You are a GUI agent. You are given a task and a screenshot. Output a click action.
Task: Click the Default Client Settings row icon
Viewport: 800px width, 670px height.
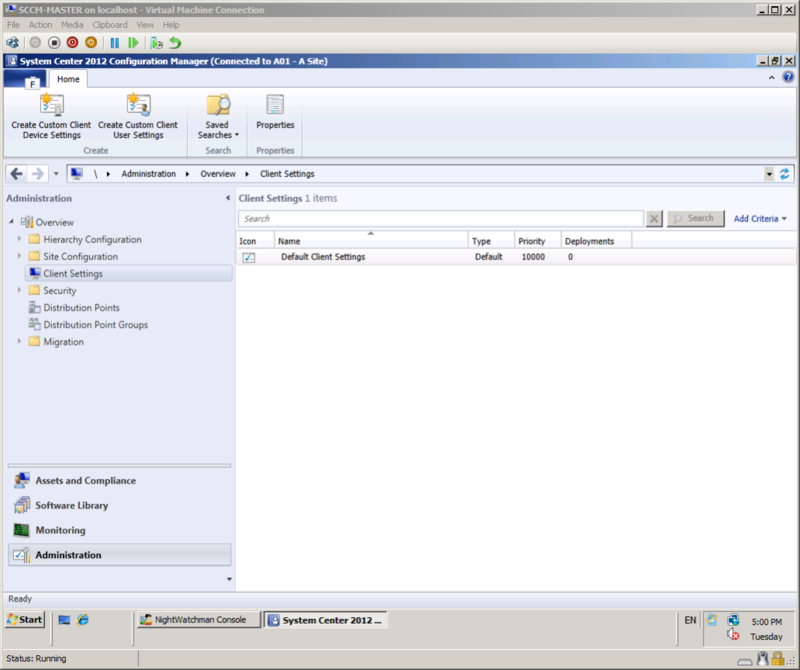(x=249, y=257)
